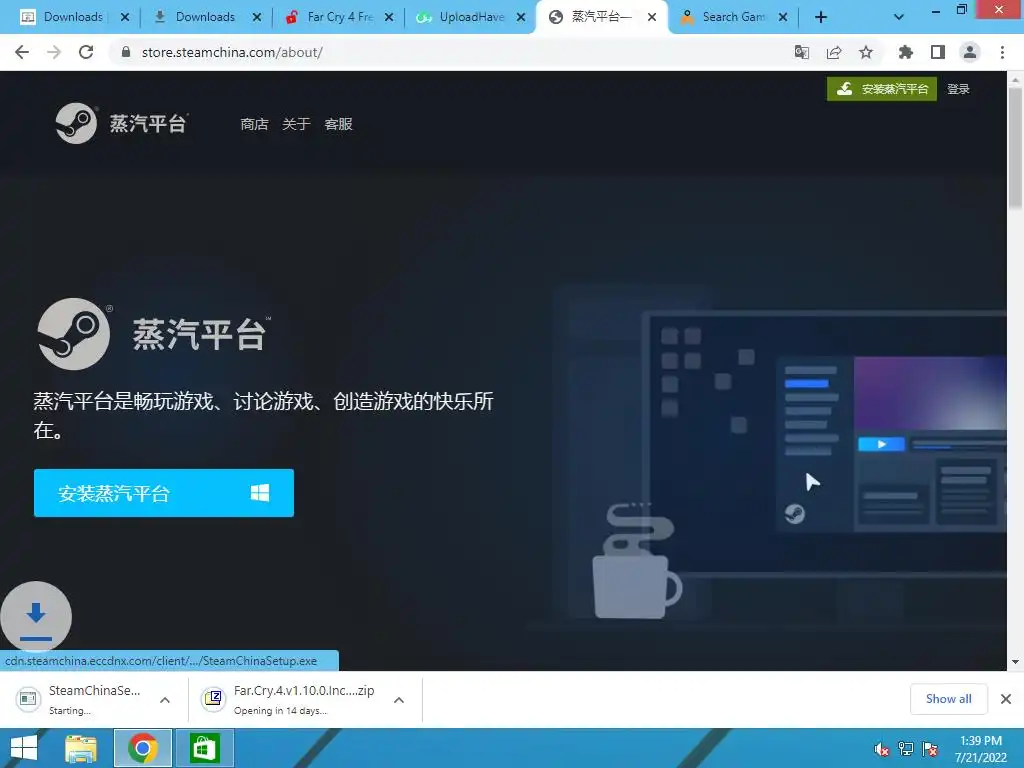
Task: Open the Windows Start button
Action: tap(24, 748)
